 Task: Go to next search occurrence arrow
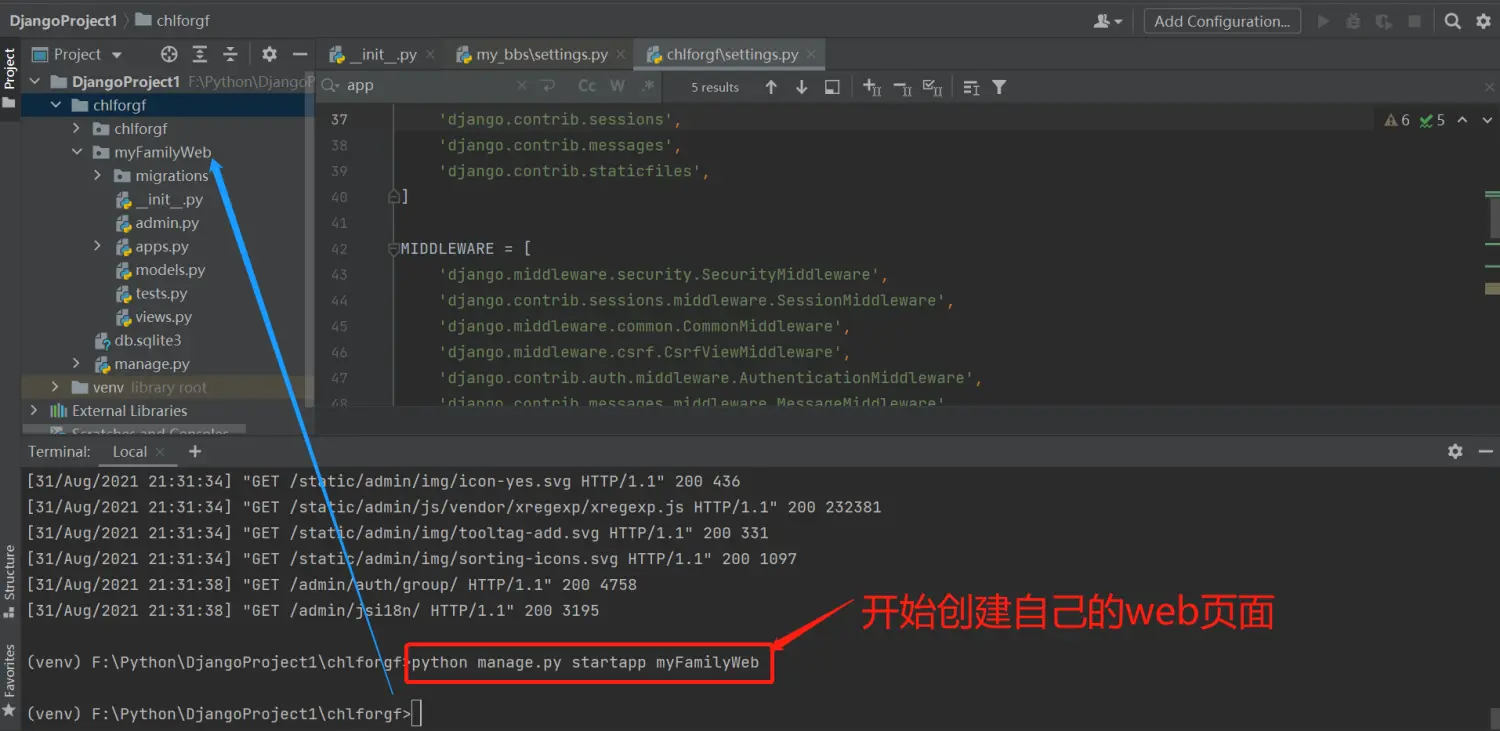[801, 87]
